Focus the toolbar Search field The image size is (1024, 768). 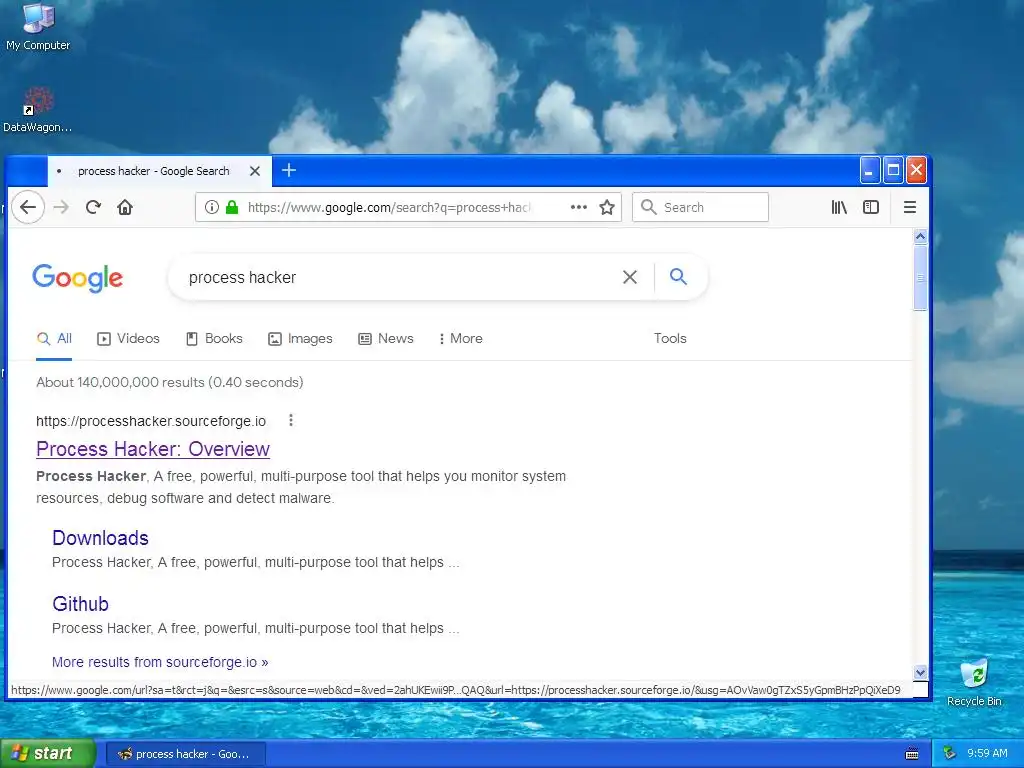701,208
